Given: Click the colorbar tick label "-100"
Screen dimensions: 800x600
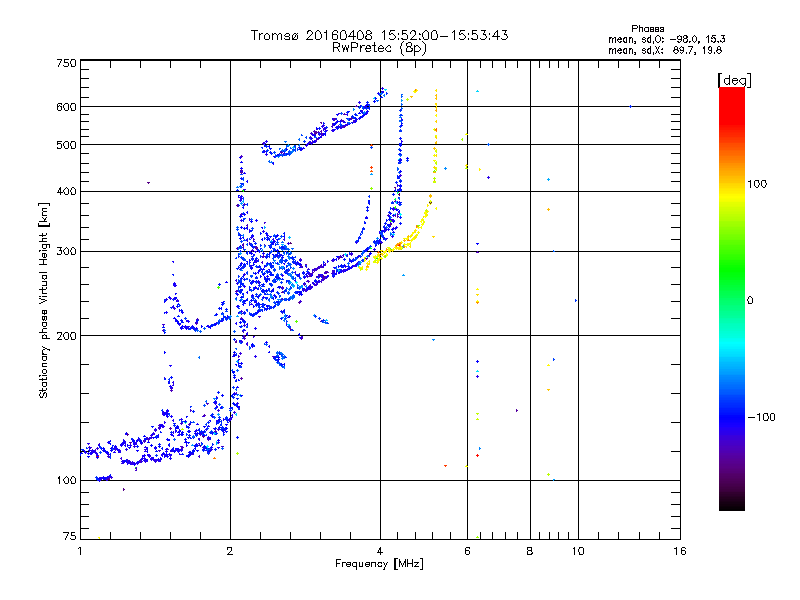Looking at the screenshot, I should pos(761,417).
